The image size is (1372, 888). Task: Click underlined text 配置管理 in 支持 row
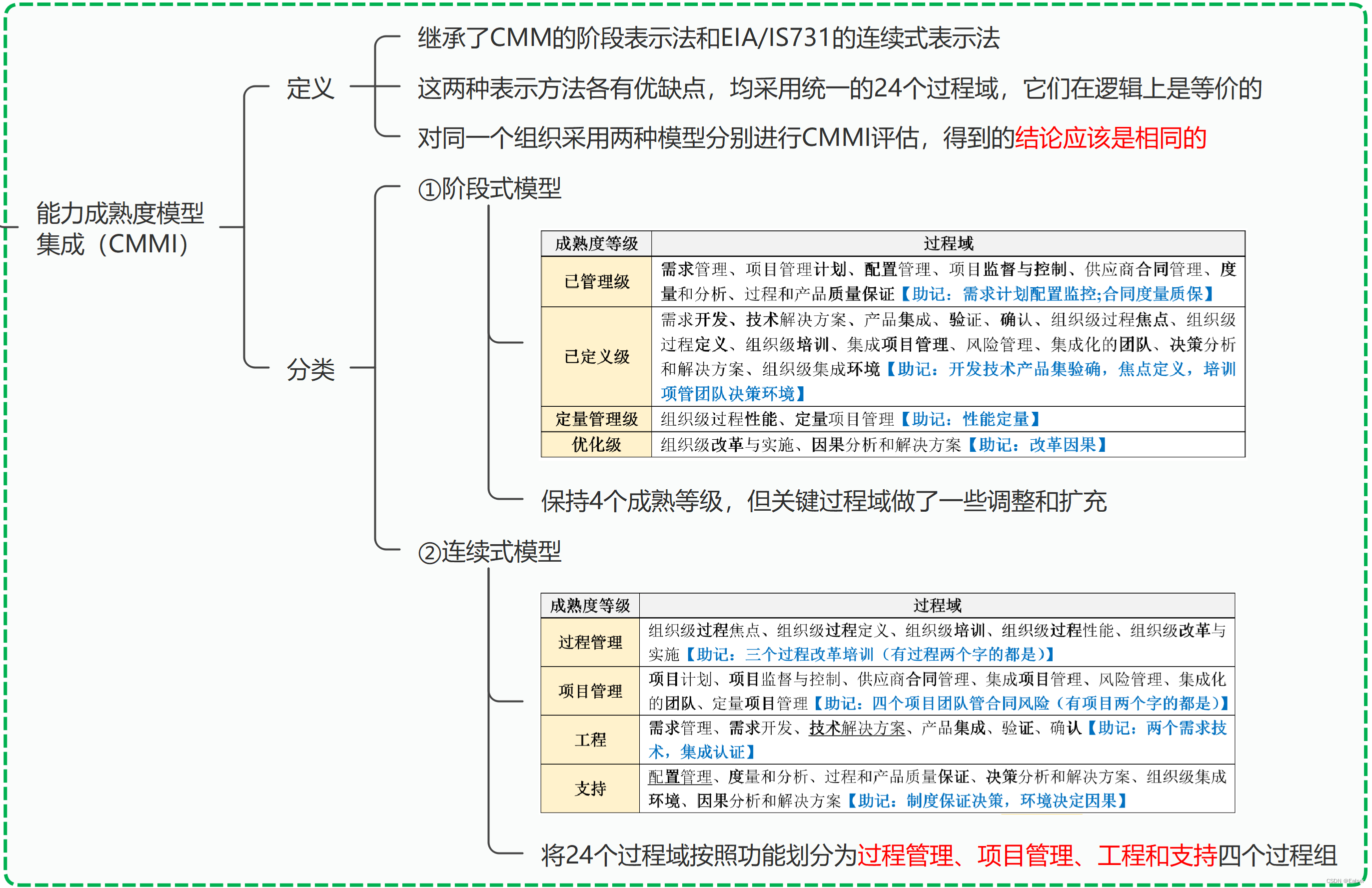680,777
